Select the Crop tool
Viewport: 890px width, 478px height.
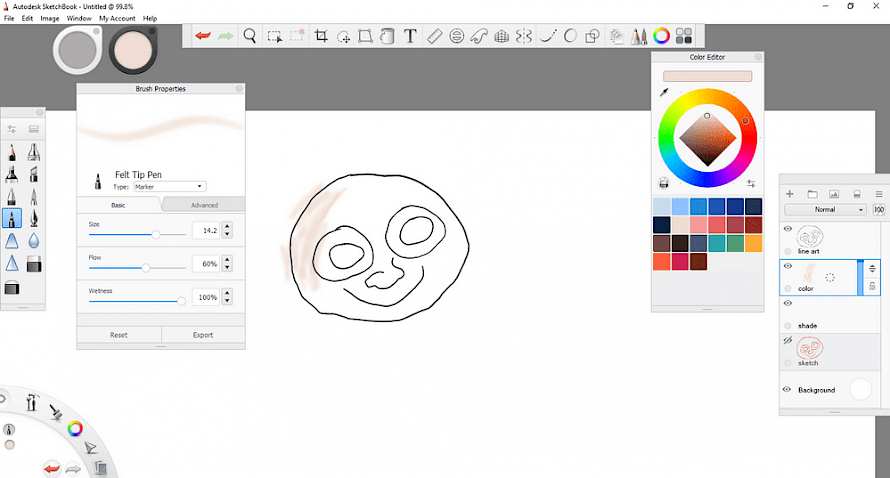[x=321, y=36]
